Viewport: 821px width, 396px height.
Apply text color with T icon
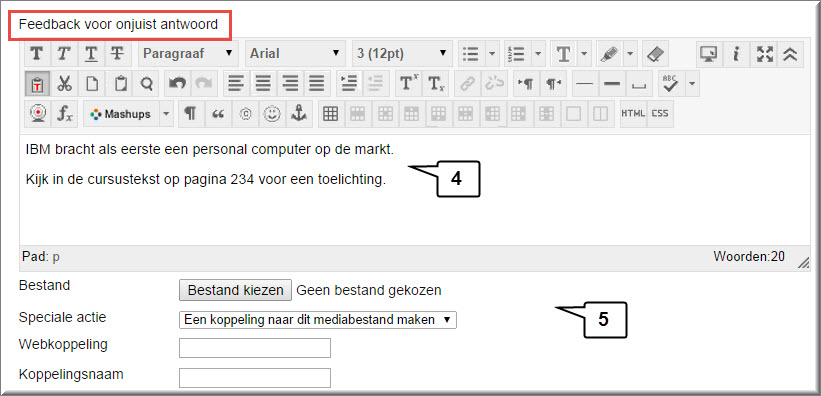click(563, 53)
